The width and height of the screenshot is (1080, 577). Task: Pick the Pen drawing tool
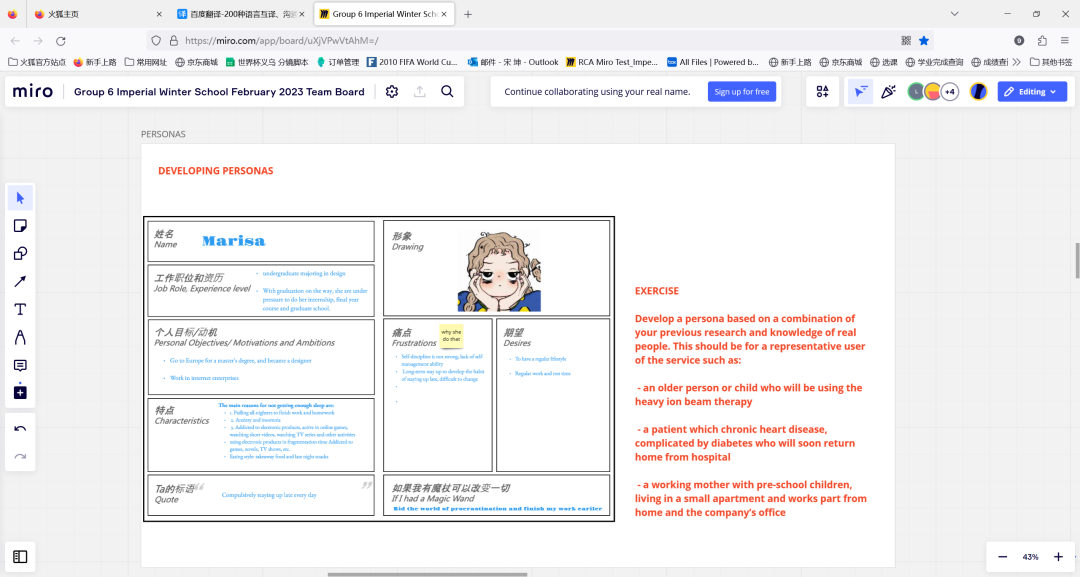20,338
